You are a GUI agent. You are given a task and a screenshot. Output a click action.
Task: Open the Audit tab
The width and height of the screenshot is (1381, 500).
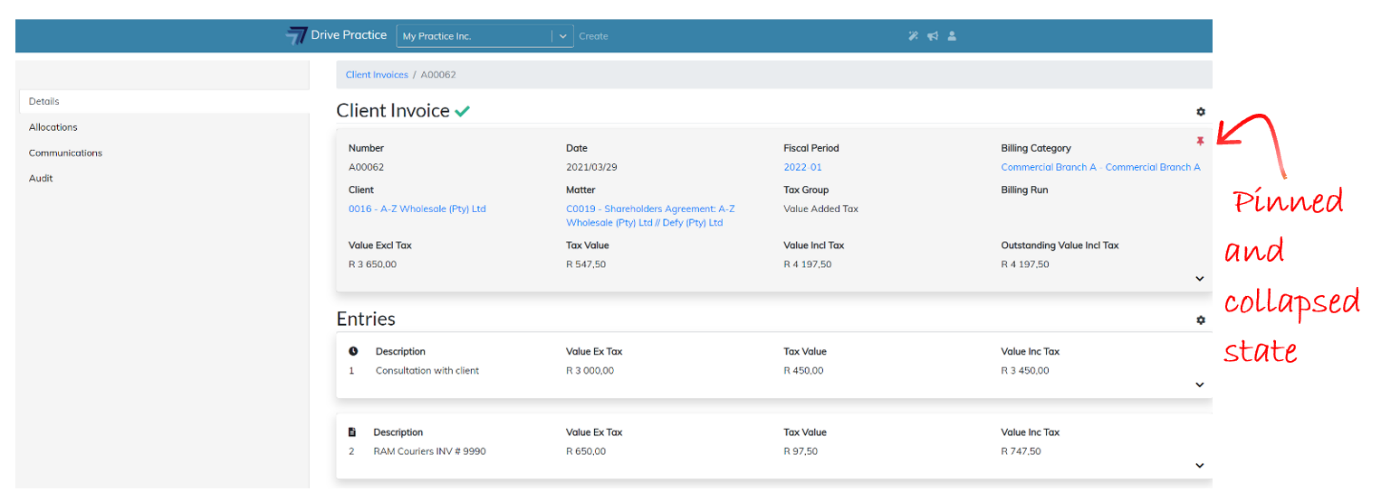click(x=41, y=178)
